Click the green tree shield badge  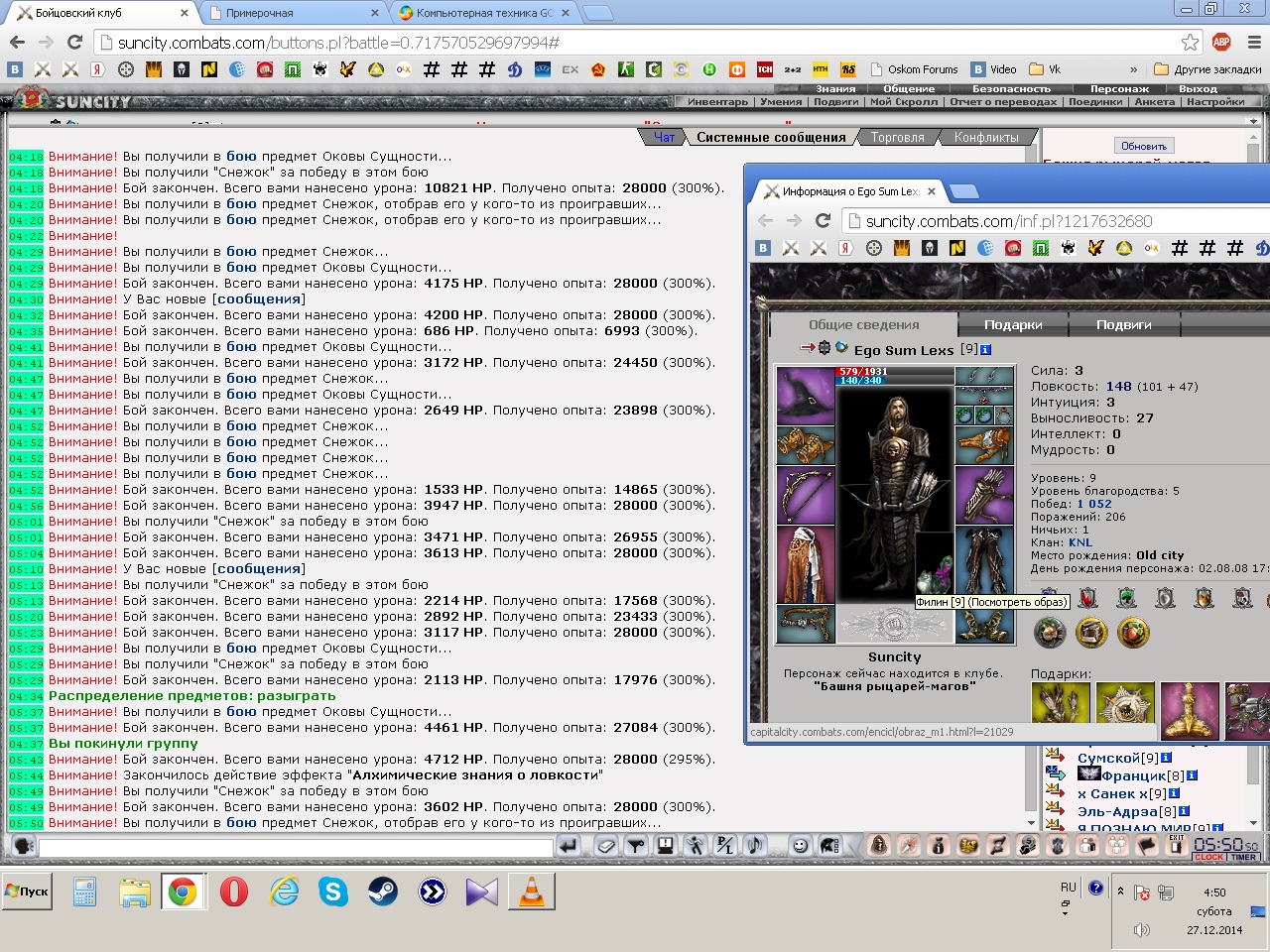pos(1127,597)
